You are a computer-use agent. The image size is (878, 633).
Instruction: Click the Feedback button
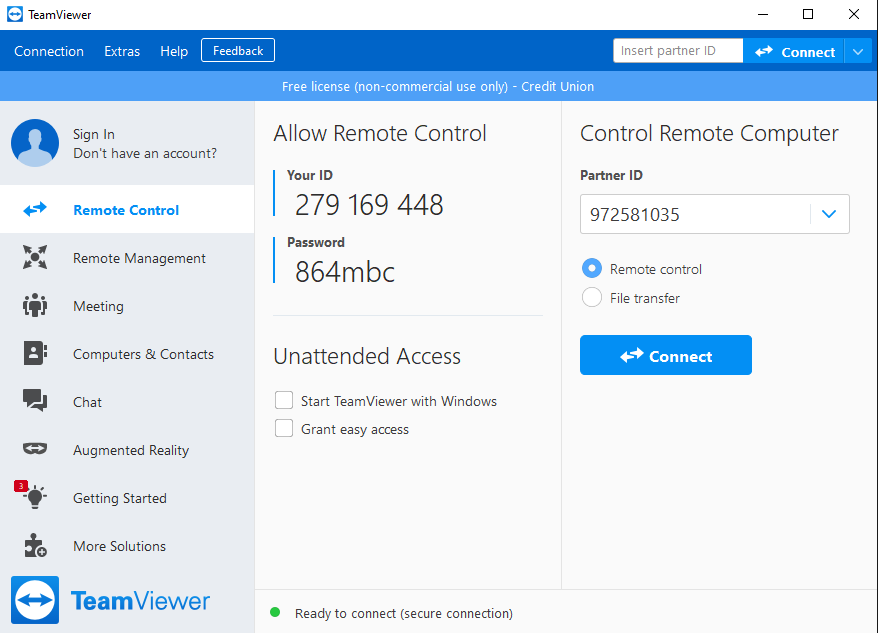[x=238, y=50]
